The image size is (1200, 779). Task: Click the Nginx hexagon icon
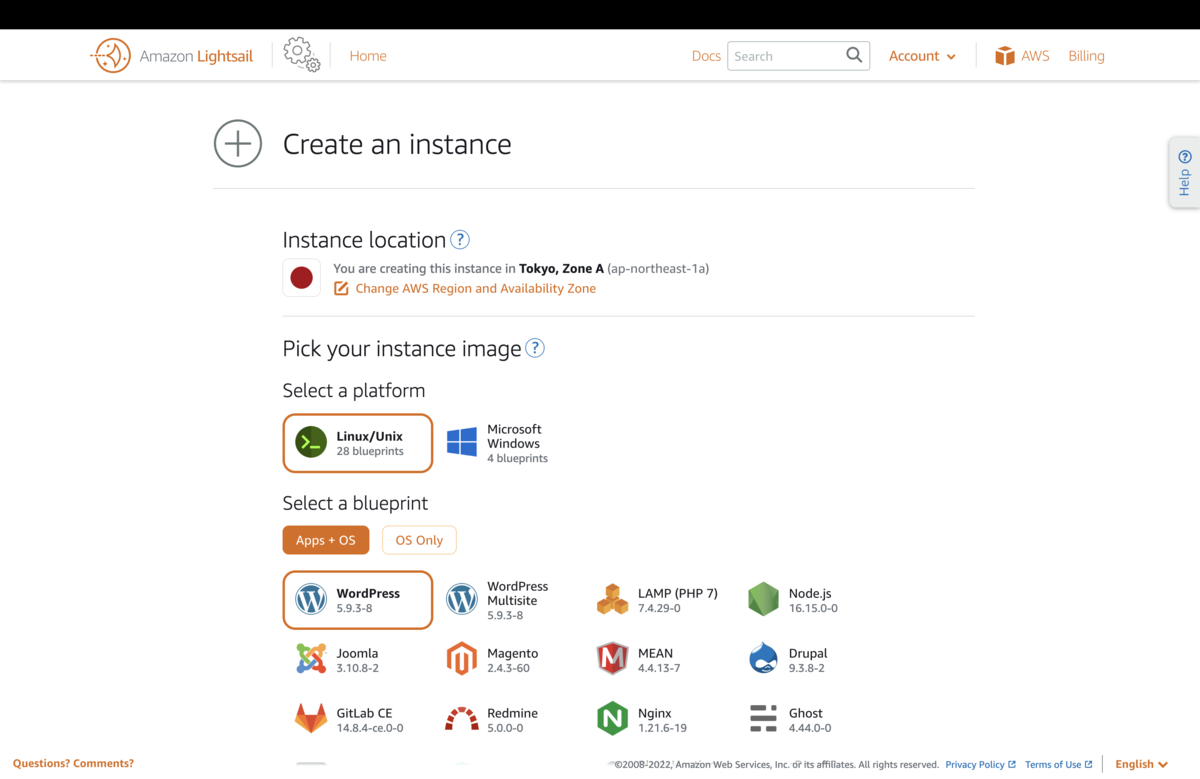click(x=612, y=719)
